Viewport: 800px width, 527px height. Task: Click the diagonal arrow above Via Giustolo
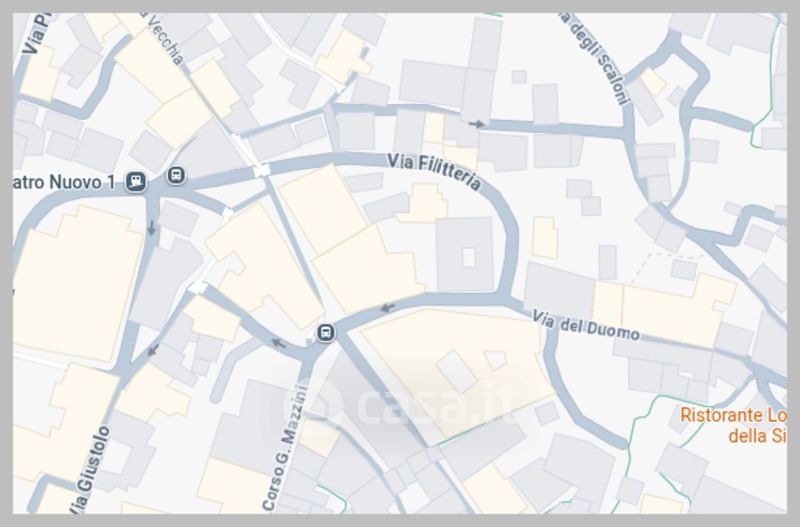153,350
